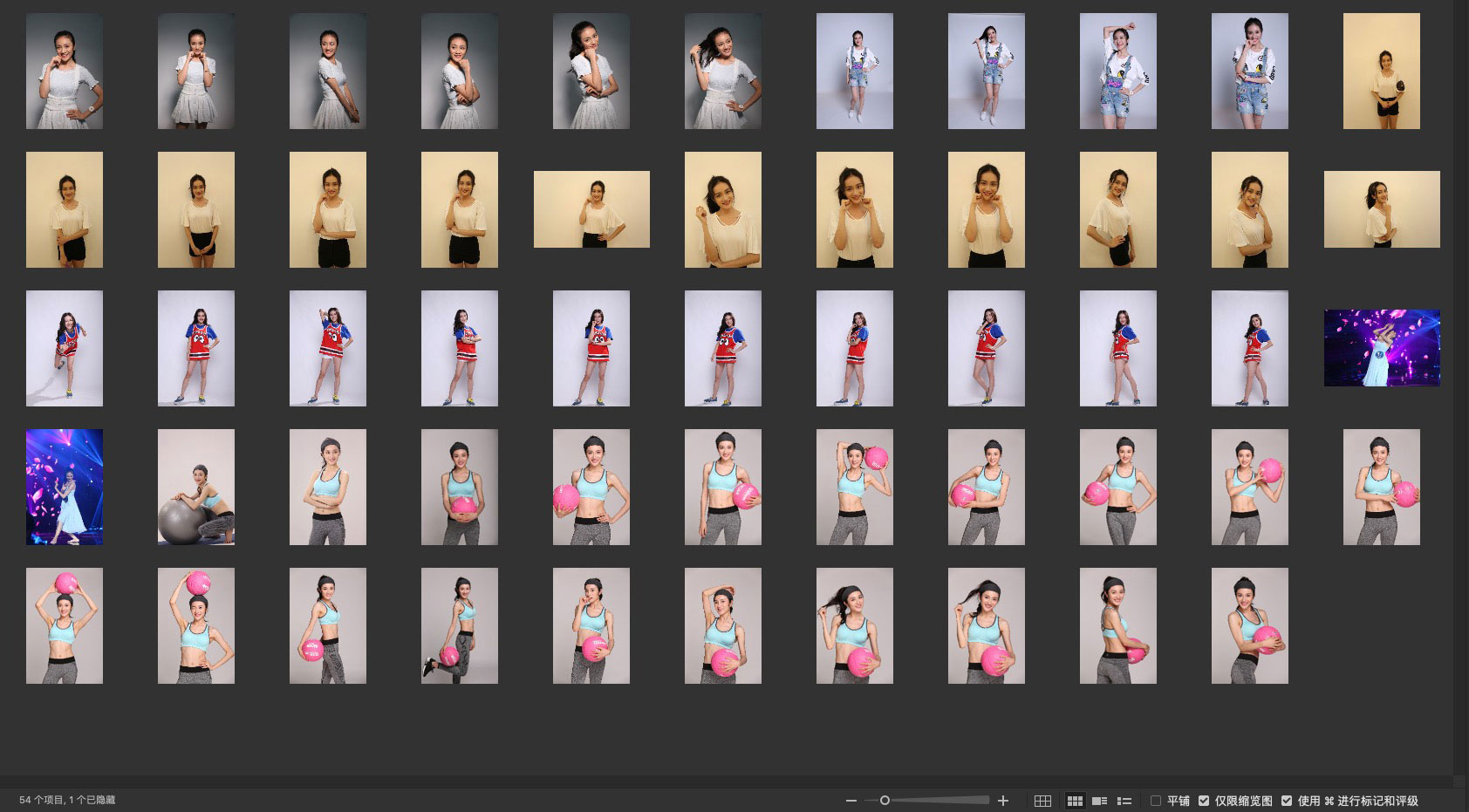Click the lock thumbnail grid icon
Viewport: 1469px width, 812px height.
tap(1042, 801)
